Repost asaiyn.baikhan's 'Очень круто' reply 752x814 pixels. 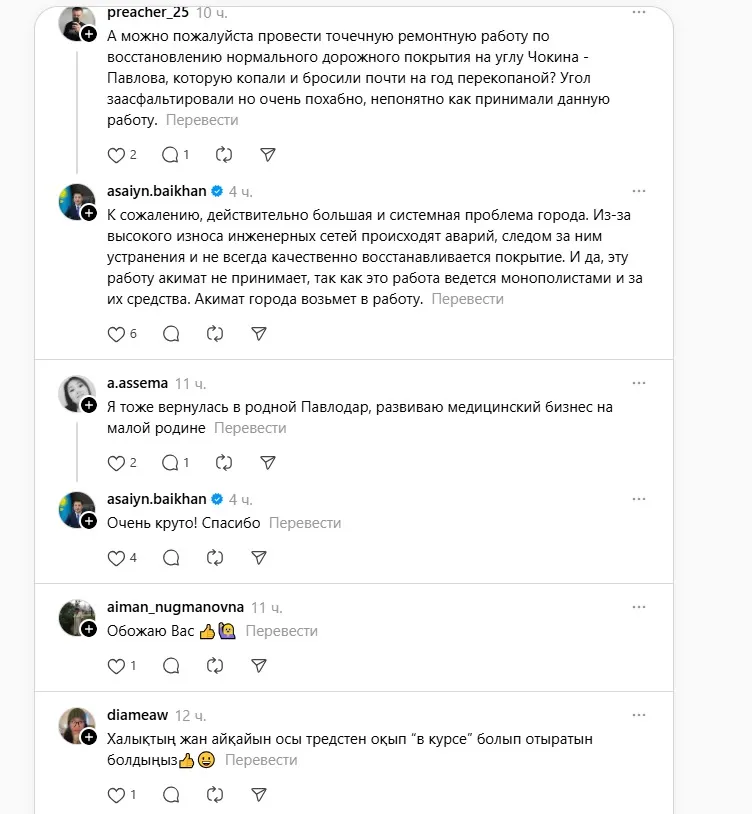pyautogui.click(x=214, y=557)
